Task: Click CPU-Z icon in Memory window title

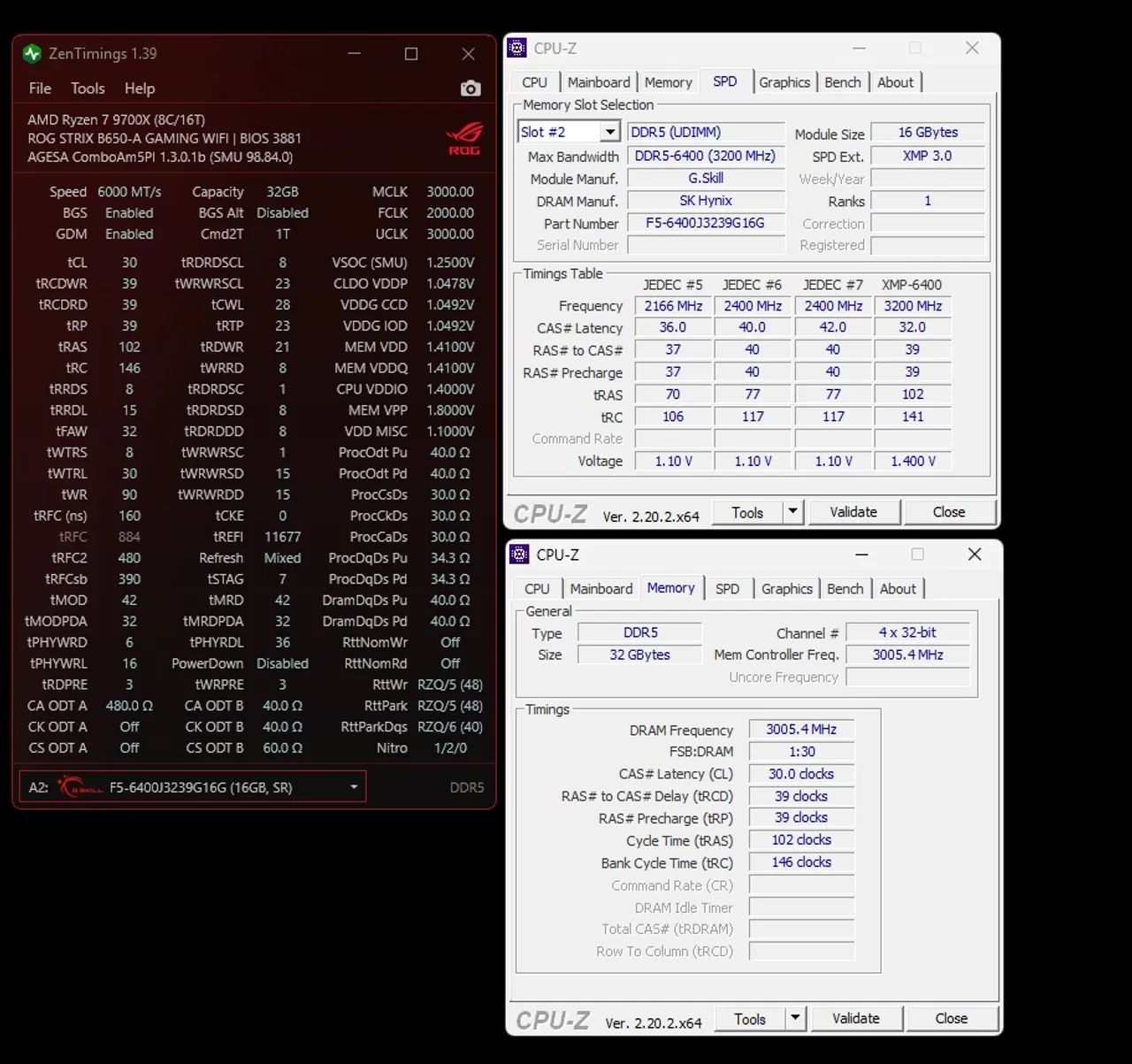Action: [x=519, y=555]
